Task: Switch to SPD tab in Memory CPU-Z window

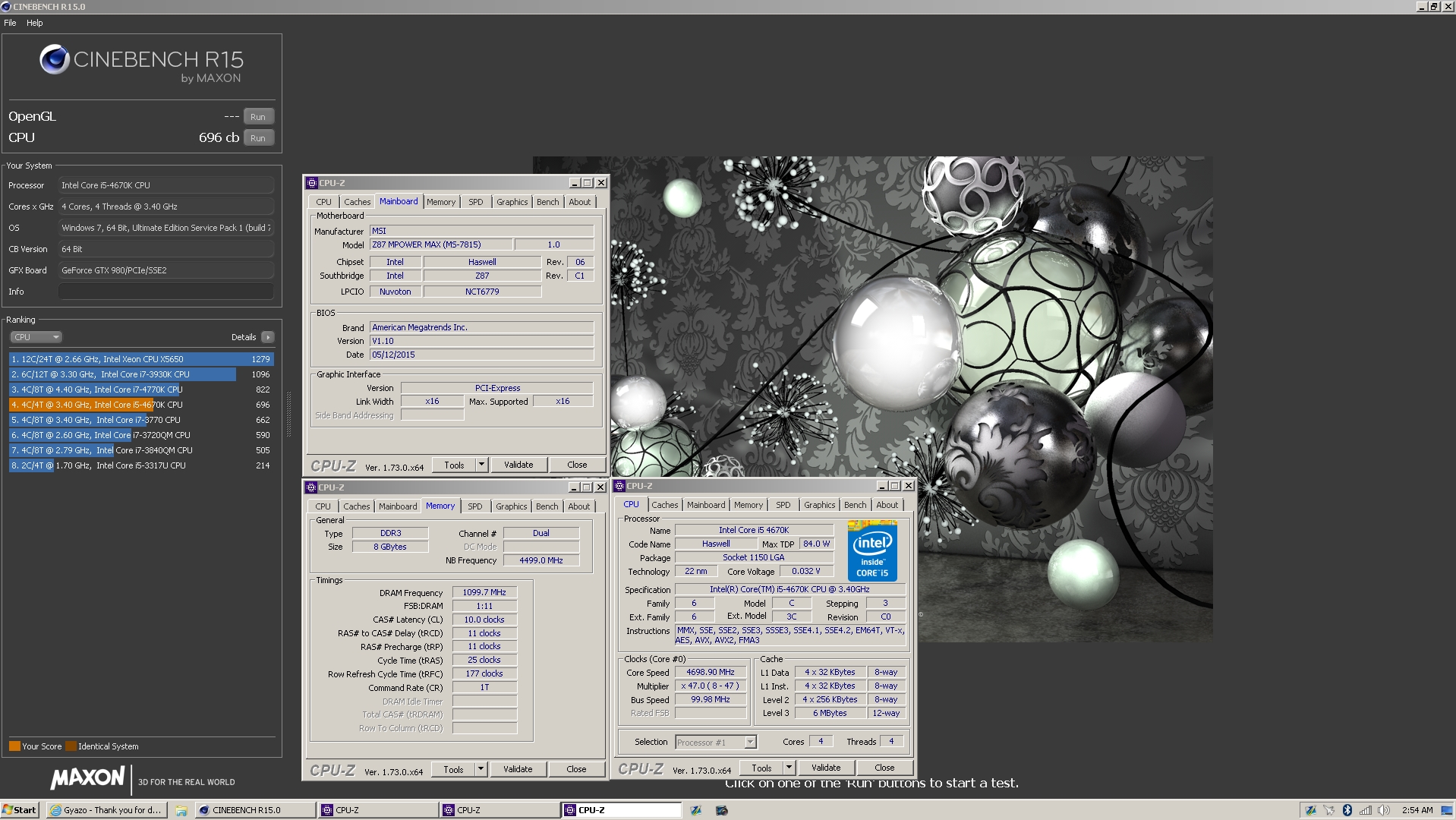Action: click(475, 506)
